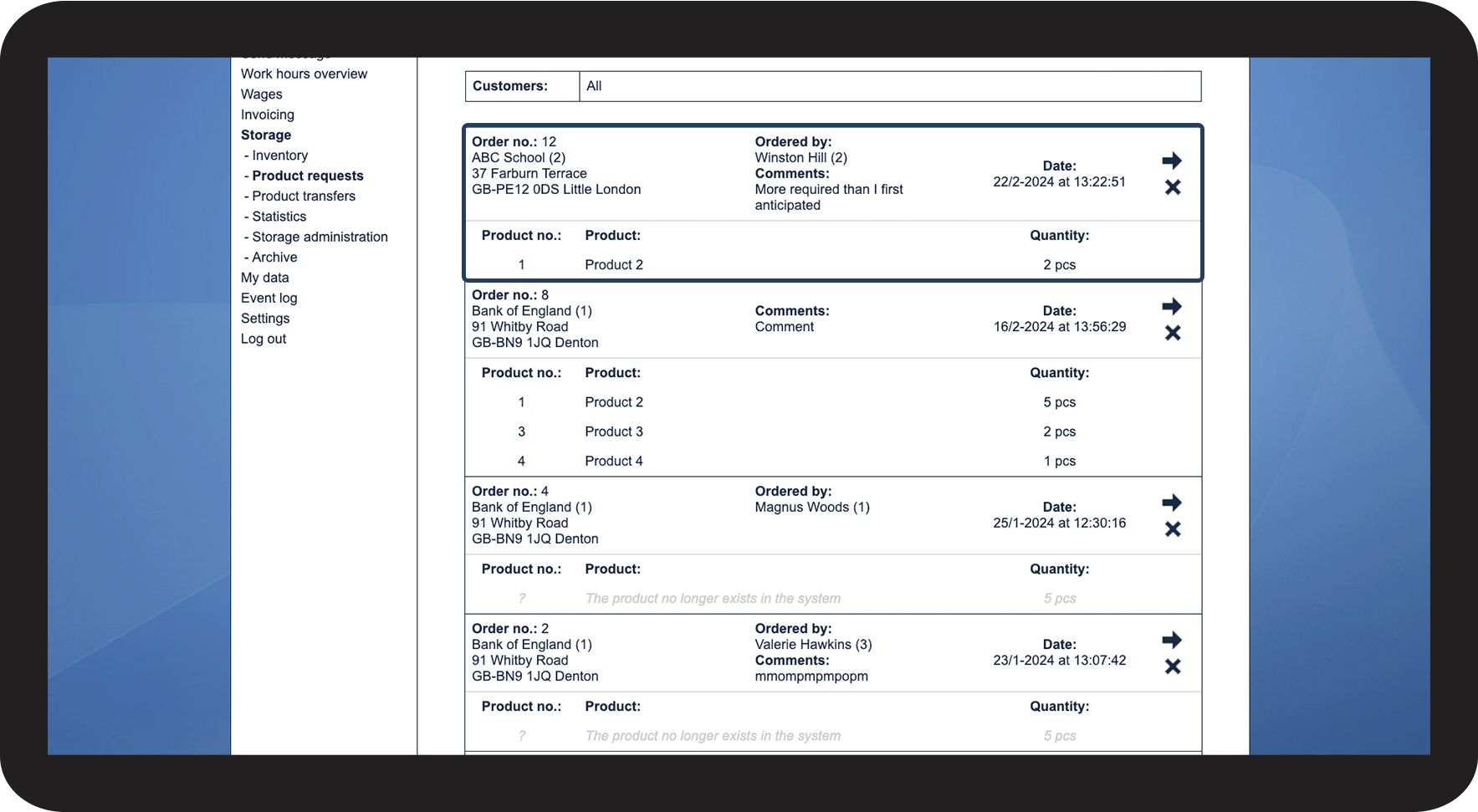Open the Customers filter dropdown showing All

tap(889, 86)
